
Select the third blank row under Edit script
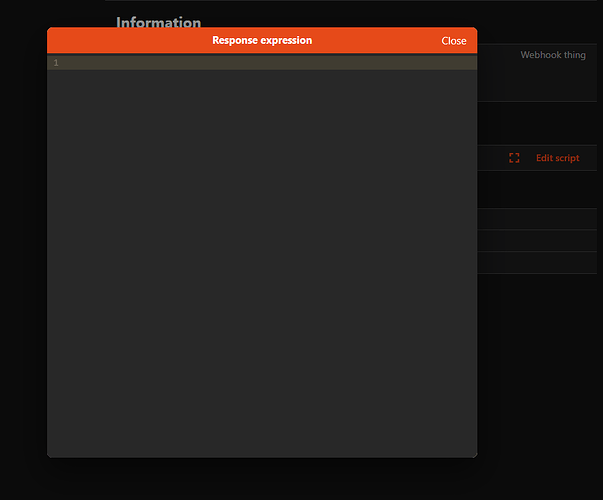(537, 263)
